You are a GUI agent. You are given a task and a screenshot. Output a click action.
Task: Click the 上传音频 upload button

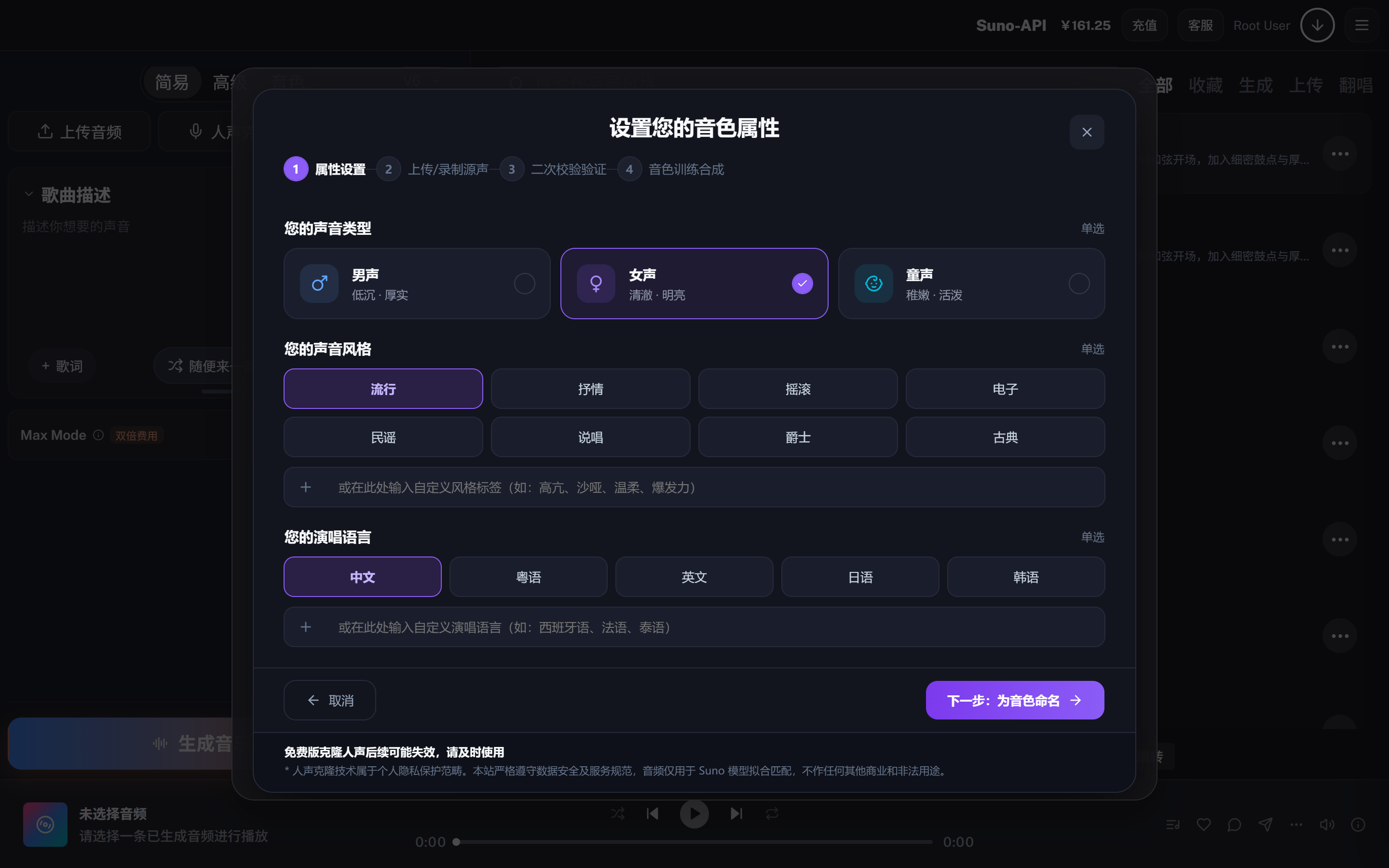(79, 132)
